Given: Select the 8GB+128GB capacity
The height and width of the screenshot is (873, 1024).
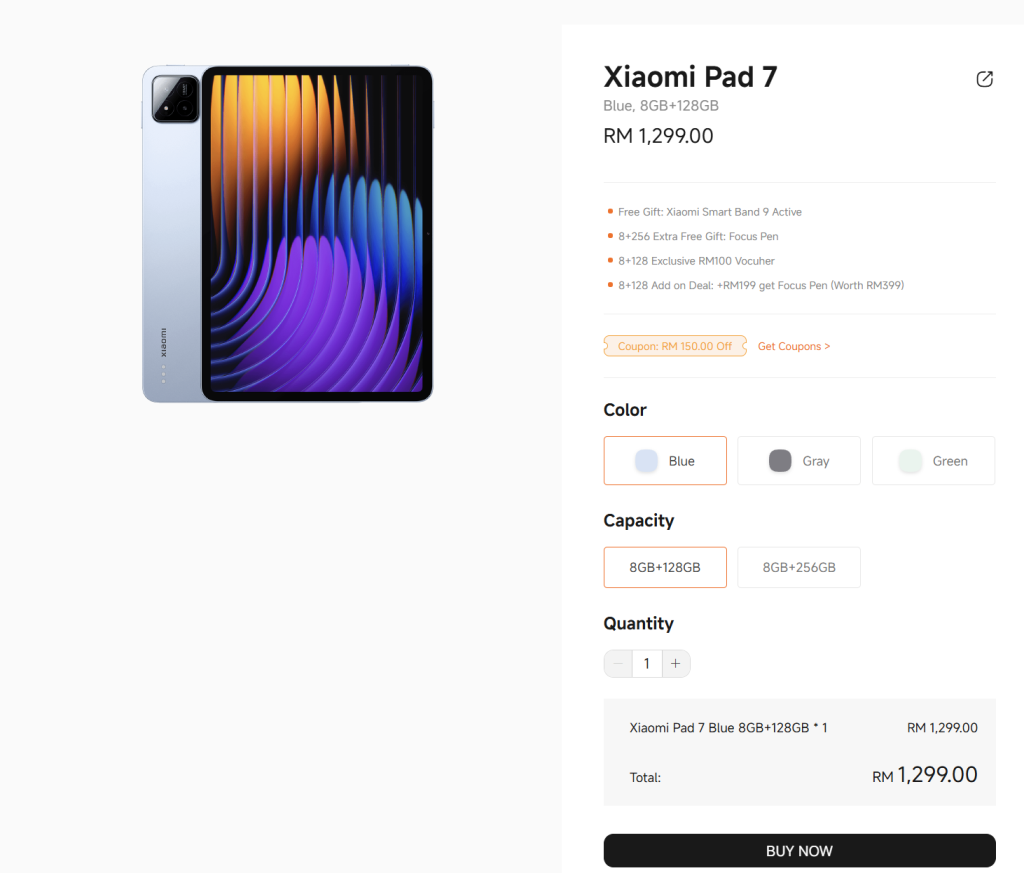Looking at the screenshot, I should [665, 567].
